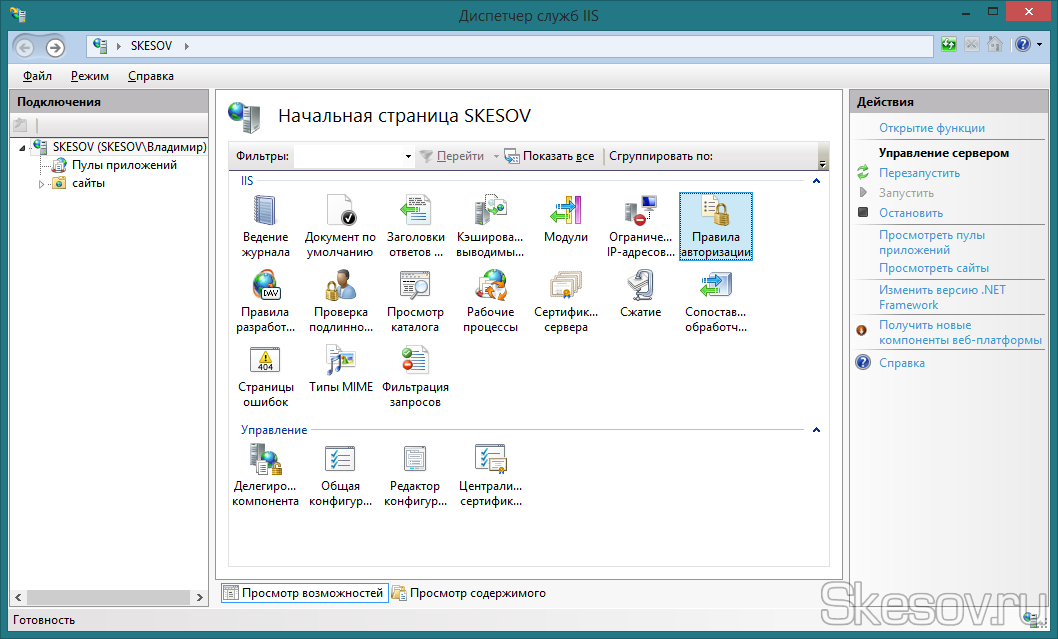Viewport: 1058px width, 639px height.
Task: Select Правила авторизации icon
Action: click(x=715, y=226)
